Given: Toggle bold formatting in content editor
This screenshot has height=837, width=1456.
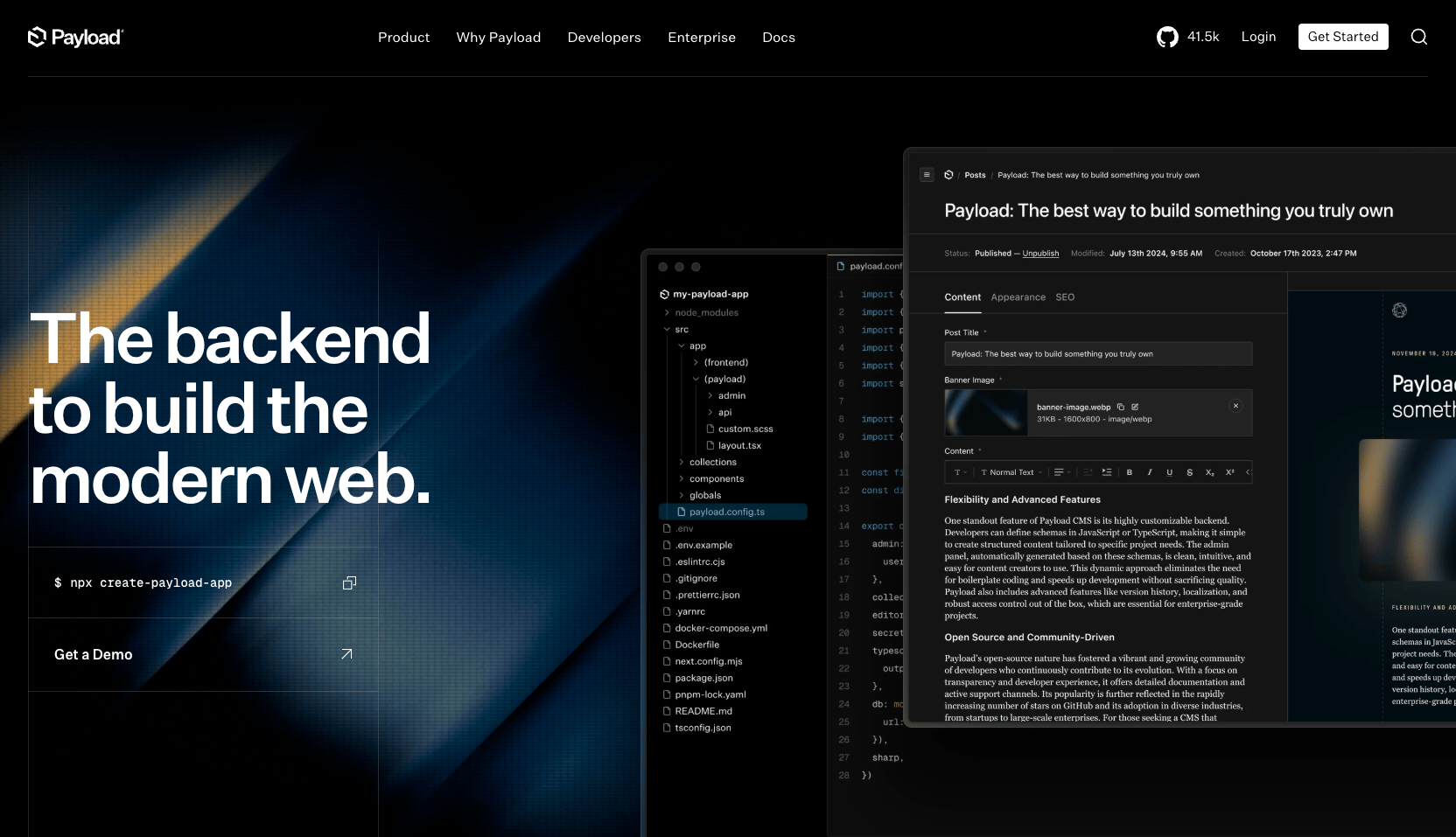Looking at the screenshot, I should point(1129,472).
